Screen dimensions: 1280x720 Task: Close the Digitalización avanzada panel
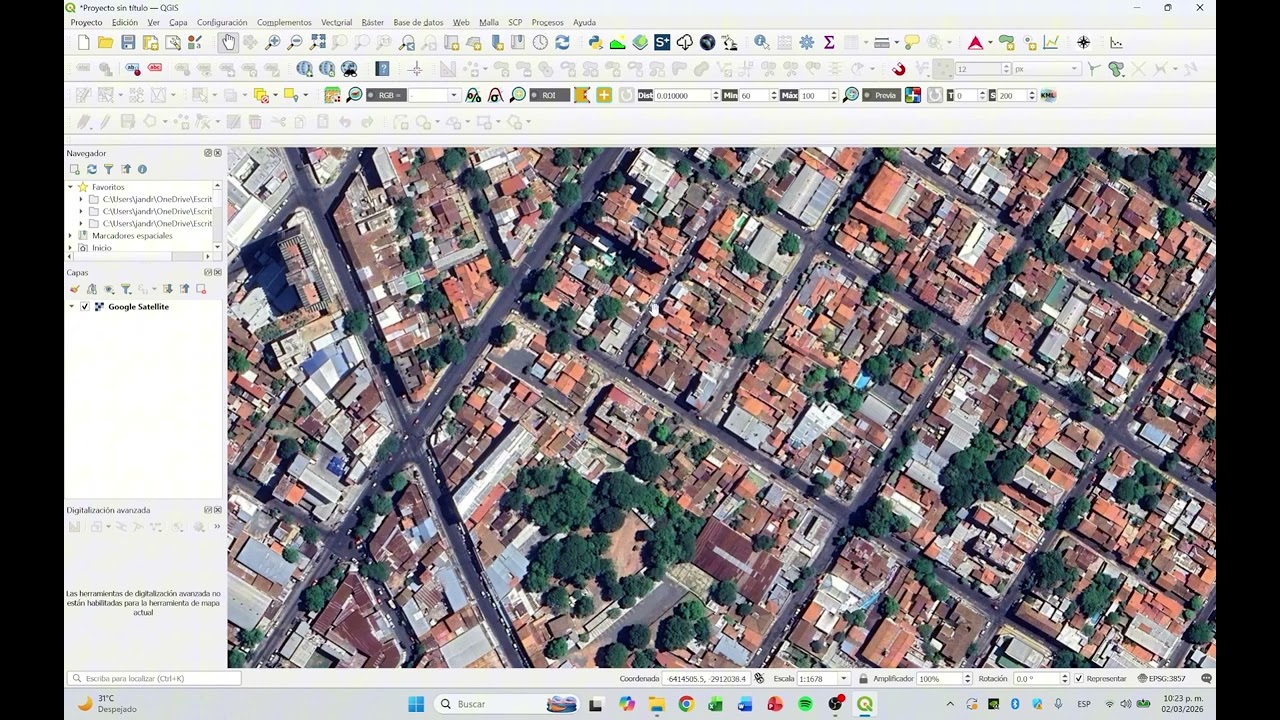pos(218,510)
